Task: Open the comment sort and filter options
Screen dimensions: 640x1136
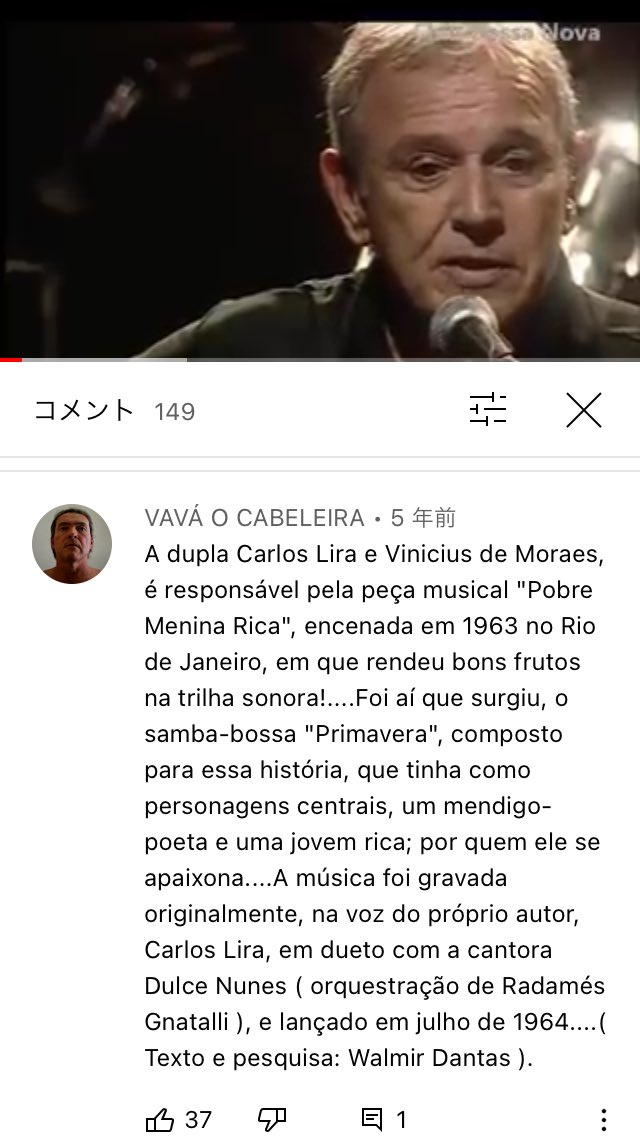Action: (x=488, y=409)
